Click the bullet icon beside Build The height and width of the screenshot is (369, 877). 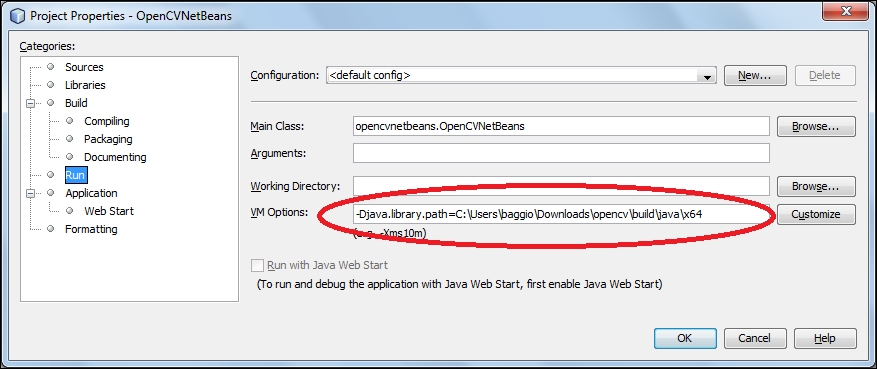coord(51,103)
